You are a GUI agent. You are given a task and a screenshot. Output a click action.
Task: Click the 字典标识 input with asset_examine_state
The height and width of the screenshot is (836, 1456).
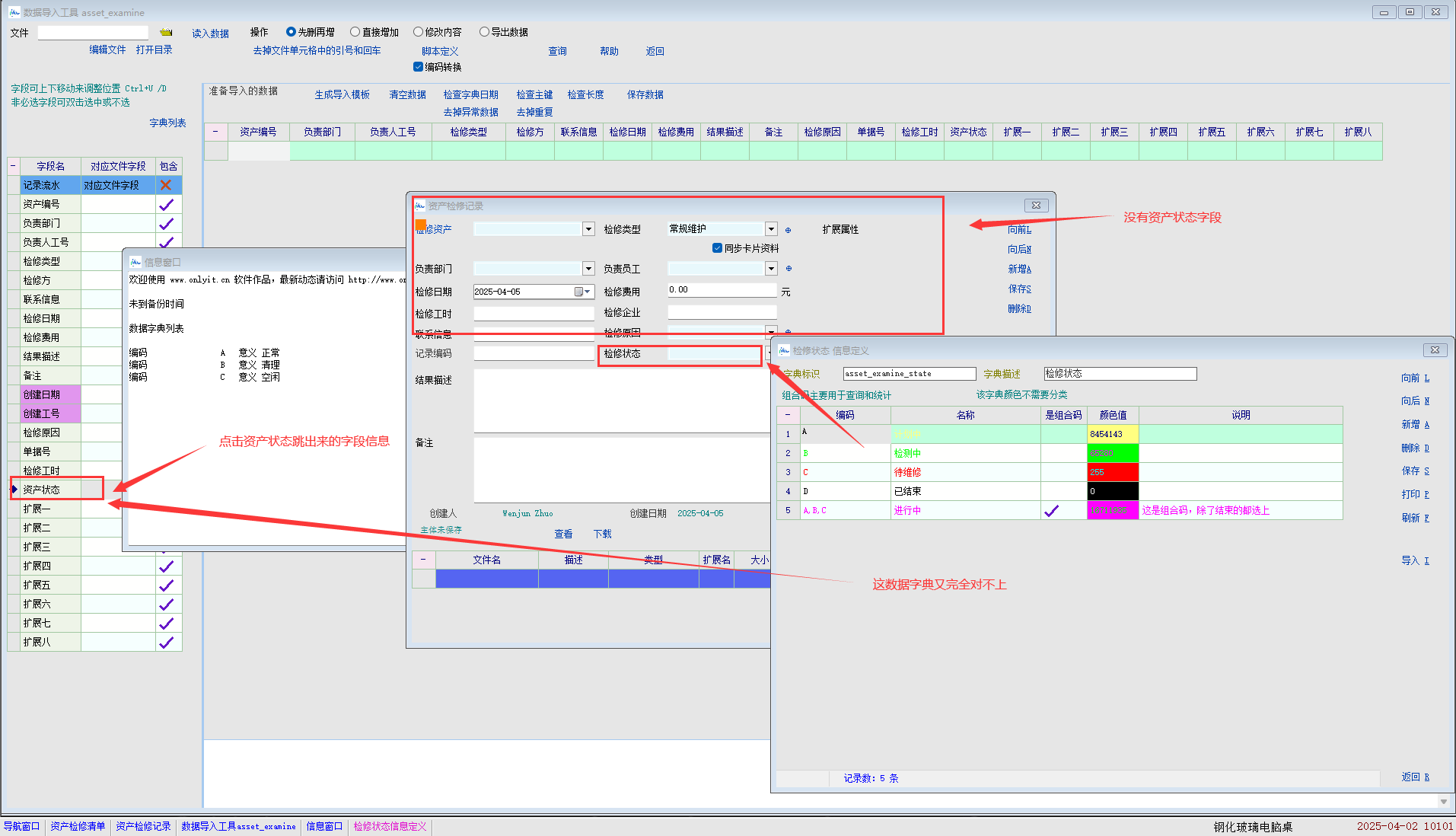909,374
